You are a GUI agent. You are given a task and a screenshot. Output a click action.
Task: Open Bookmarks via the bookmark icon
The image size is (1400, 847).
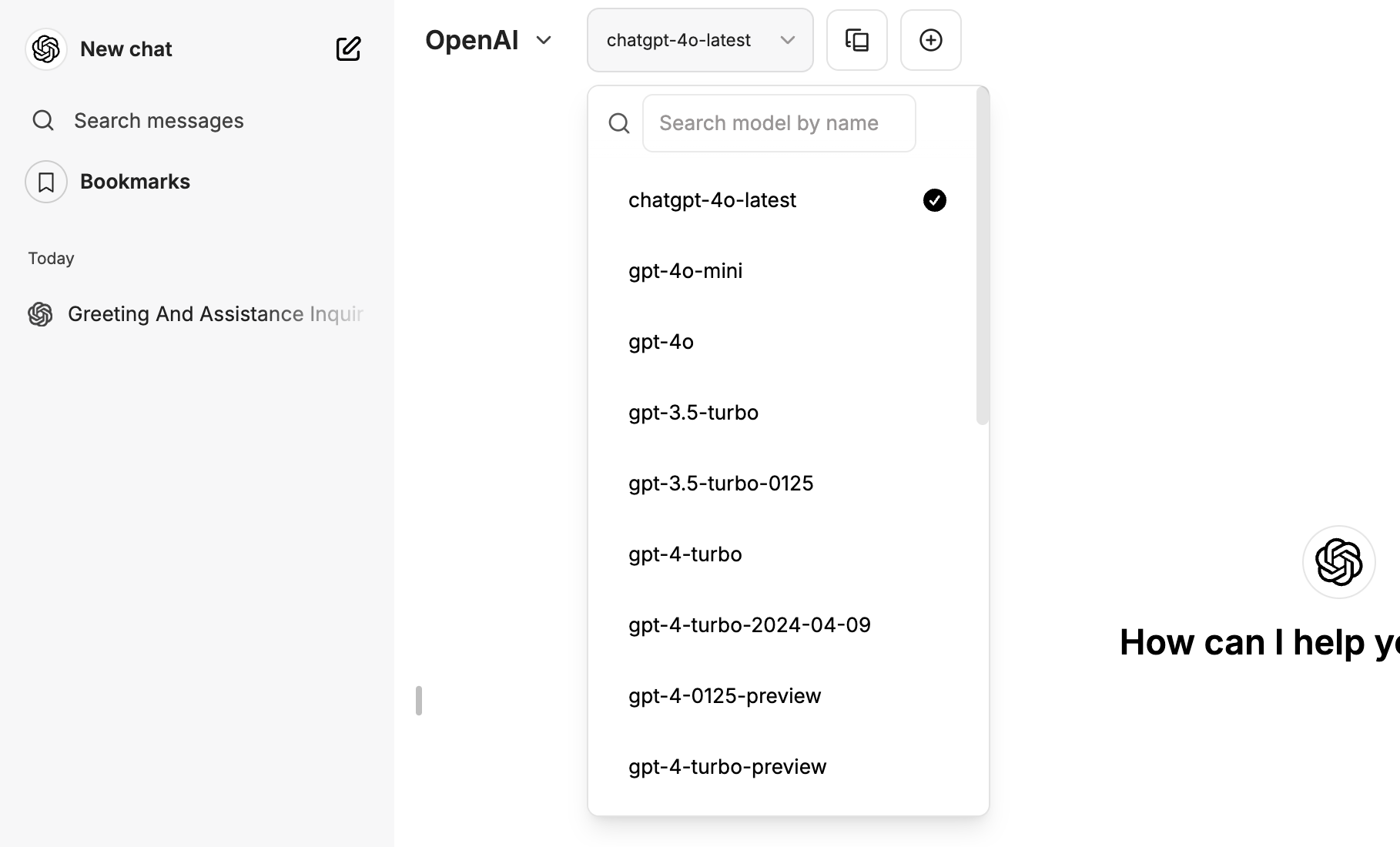46,182
